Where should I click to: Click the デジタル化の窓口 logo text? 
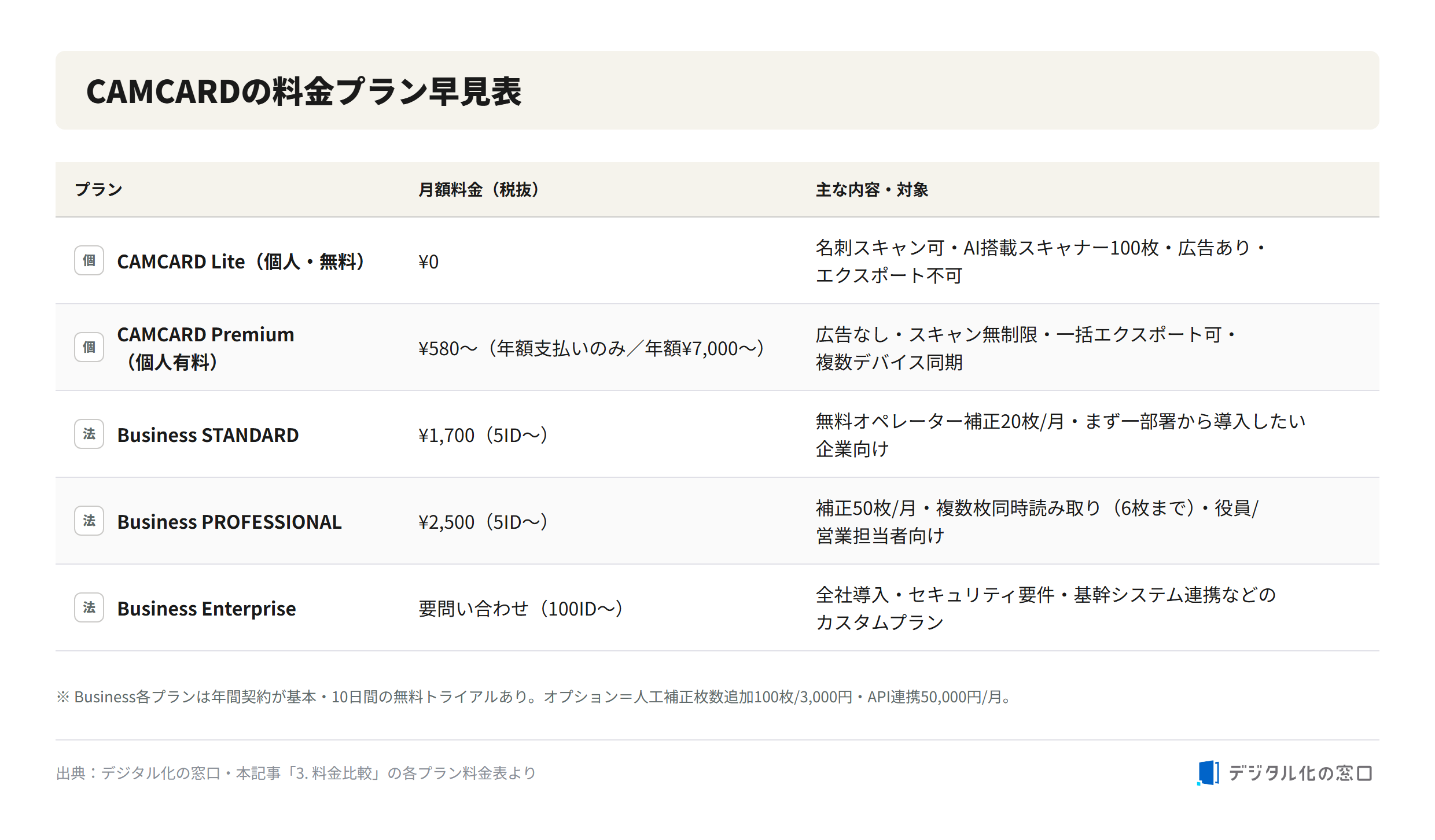click(1300, 773)
